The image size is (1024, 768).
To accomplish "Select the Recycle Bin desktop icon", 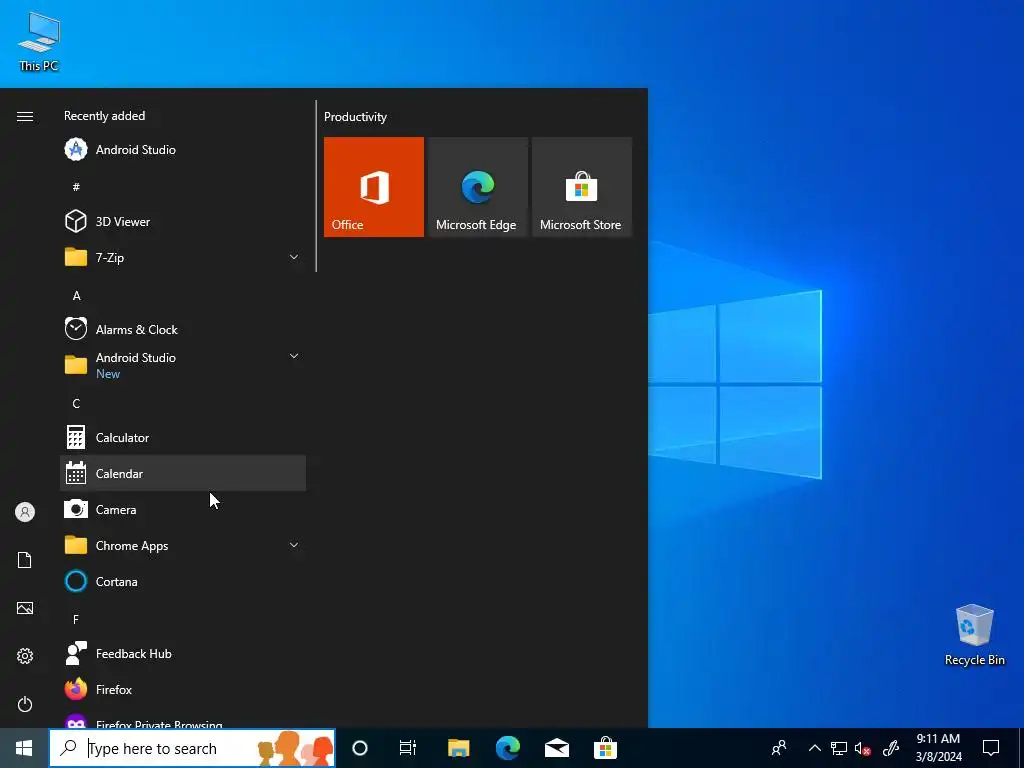I will (974, 635).
